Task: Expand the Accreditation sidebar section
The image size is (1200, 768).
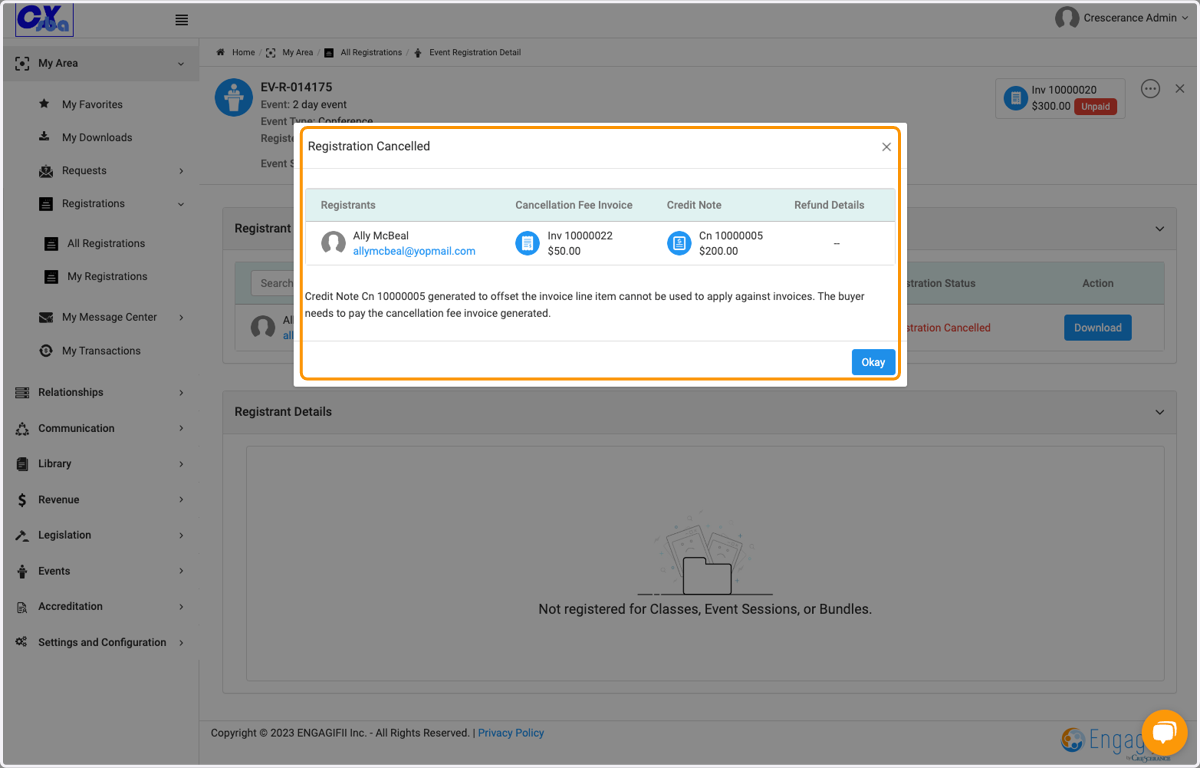Action: pos(181,607)
